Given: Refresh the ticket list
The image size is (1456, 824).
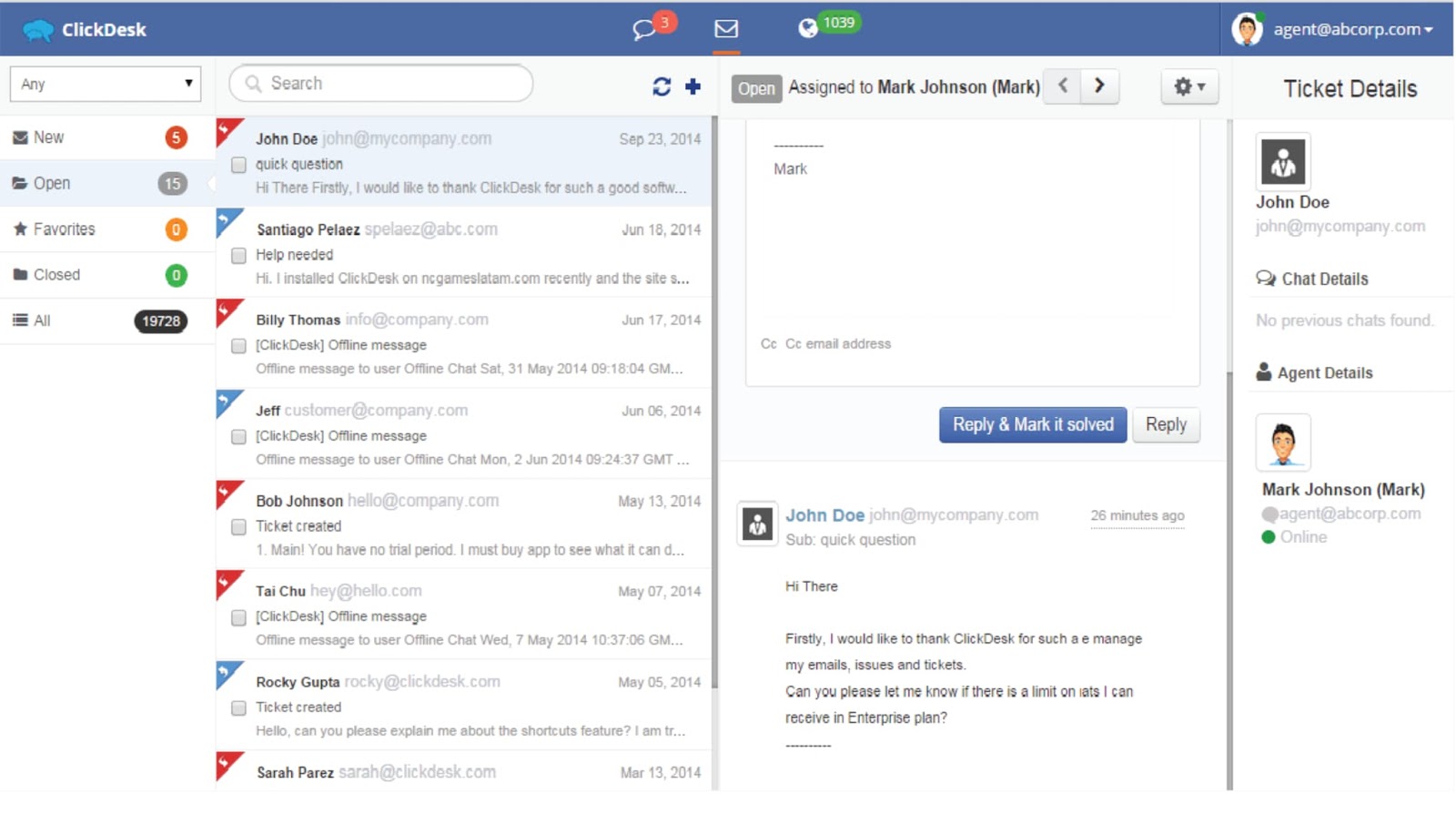Looking at the screenshot, I should coord(662,86).
